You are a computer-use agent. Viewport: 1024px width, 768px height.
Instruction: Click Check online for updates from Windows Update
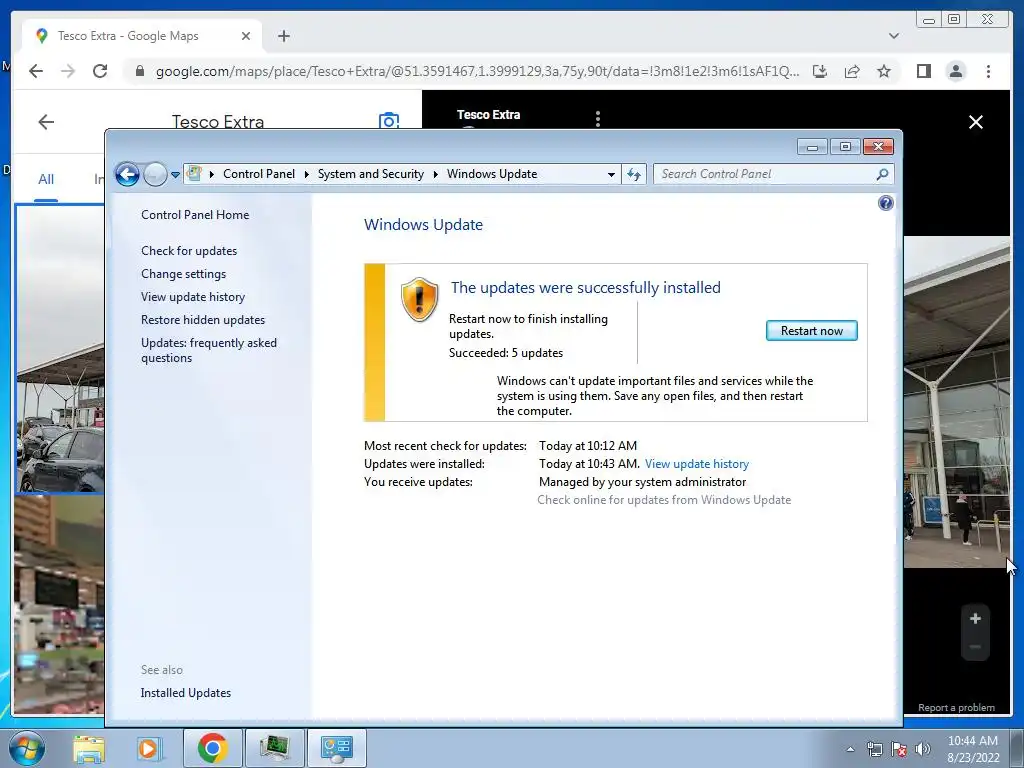coord(664,500)
